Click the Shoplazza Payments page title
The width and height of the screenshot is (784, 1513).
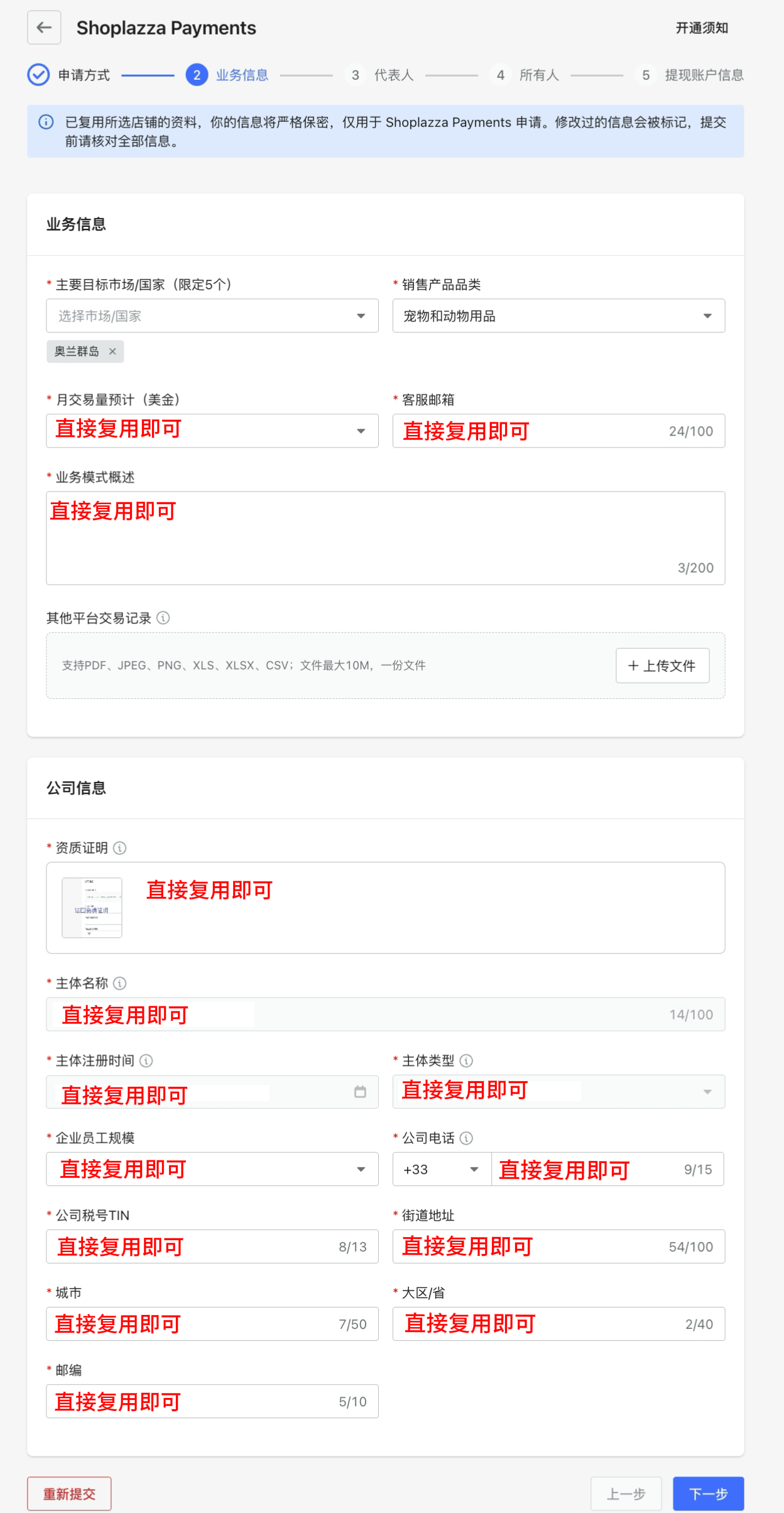click(166, 28)
